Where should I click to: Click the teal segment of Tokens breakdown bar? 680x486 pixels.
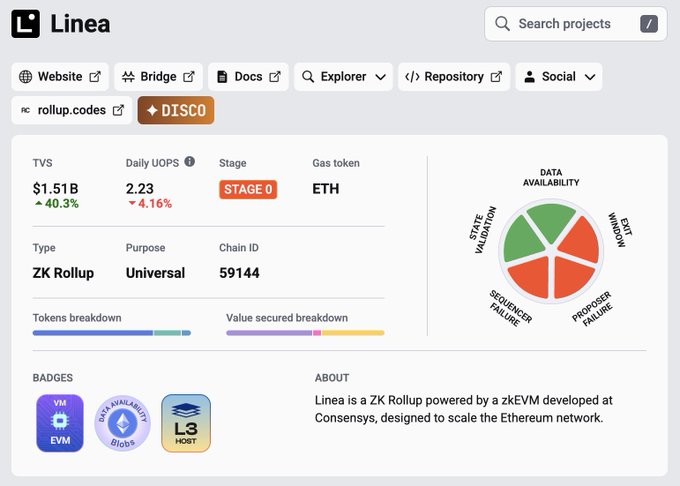pyautogui.click(x=167, y=333)
